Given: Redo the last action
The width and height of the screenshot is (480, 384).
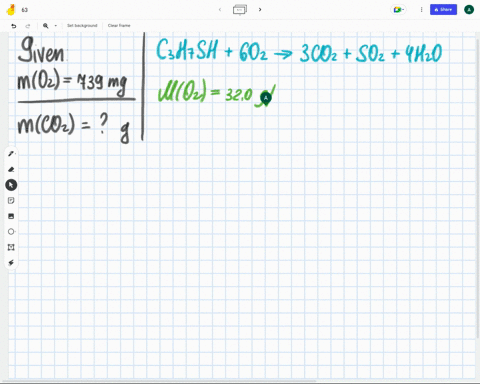Looking at the screenshot, I should pos(28,26).
